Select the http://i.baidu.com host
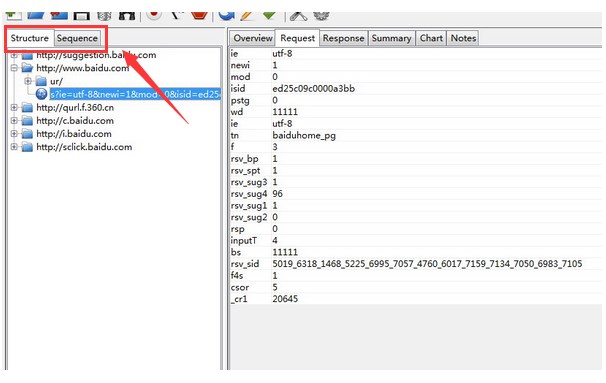This screenshot has height=383, width=606. [x=74, y=134]
